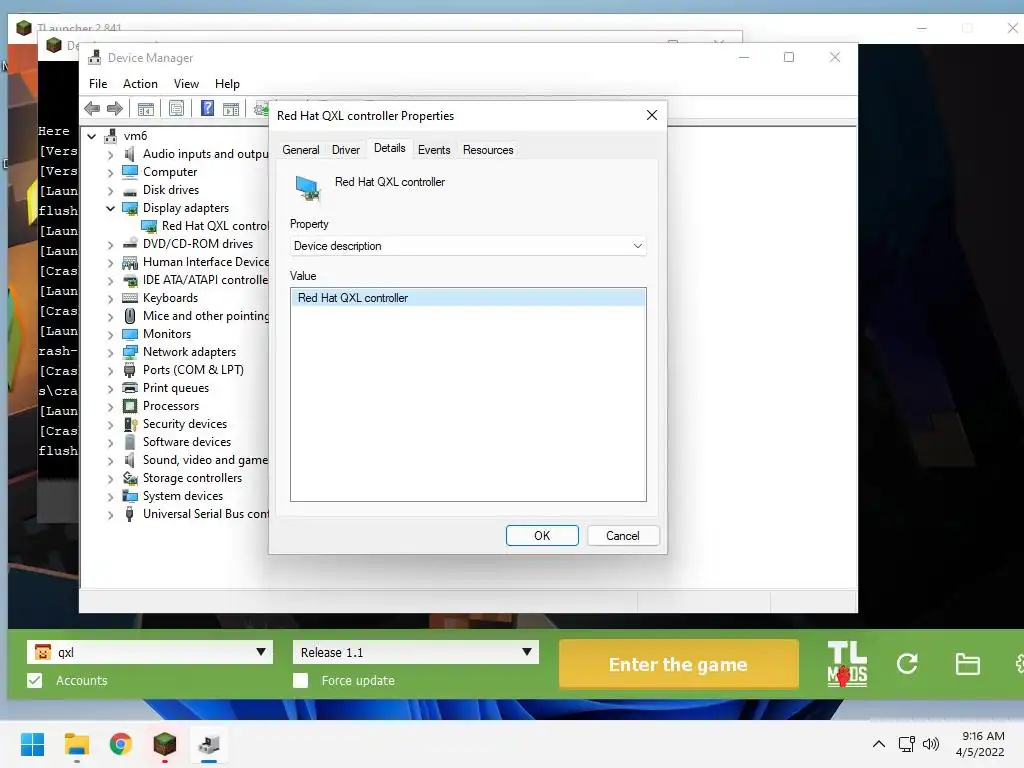This screenshot has height=768, width=1024.
Task: Select Human Interface Devices in the tree
Action: [x=206, y=262]
